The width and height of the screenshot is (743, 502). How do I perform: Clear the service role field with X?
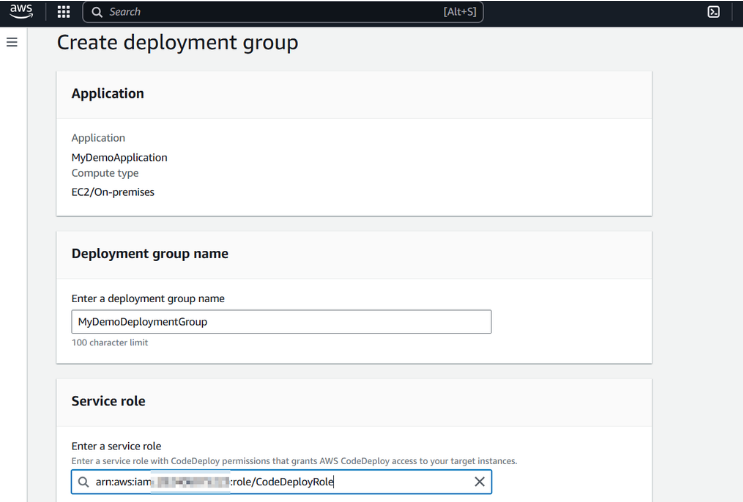pyautogui.click(x=480, y=482)
